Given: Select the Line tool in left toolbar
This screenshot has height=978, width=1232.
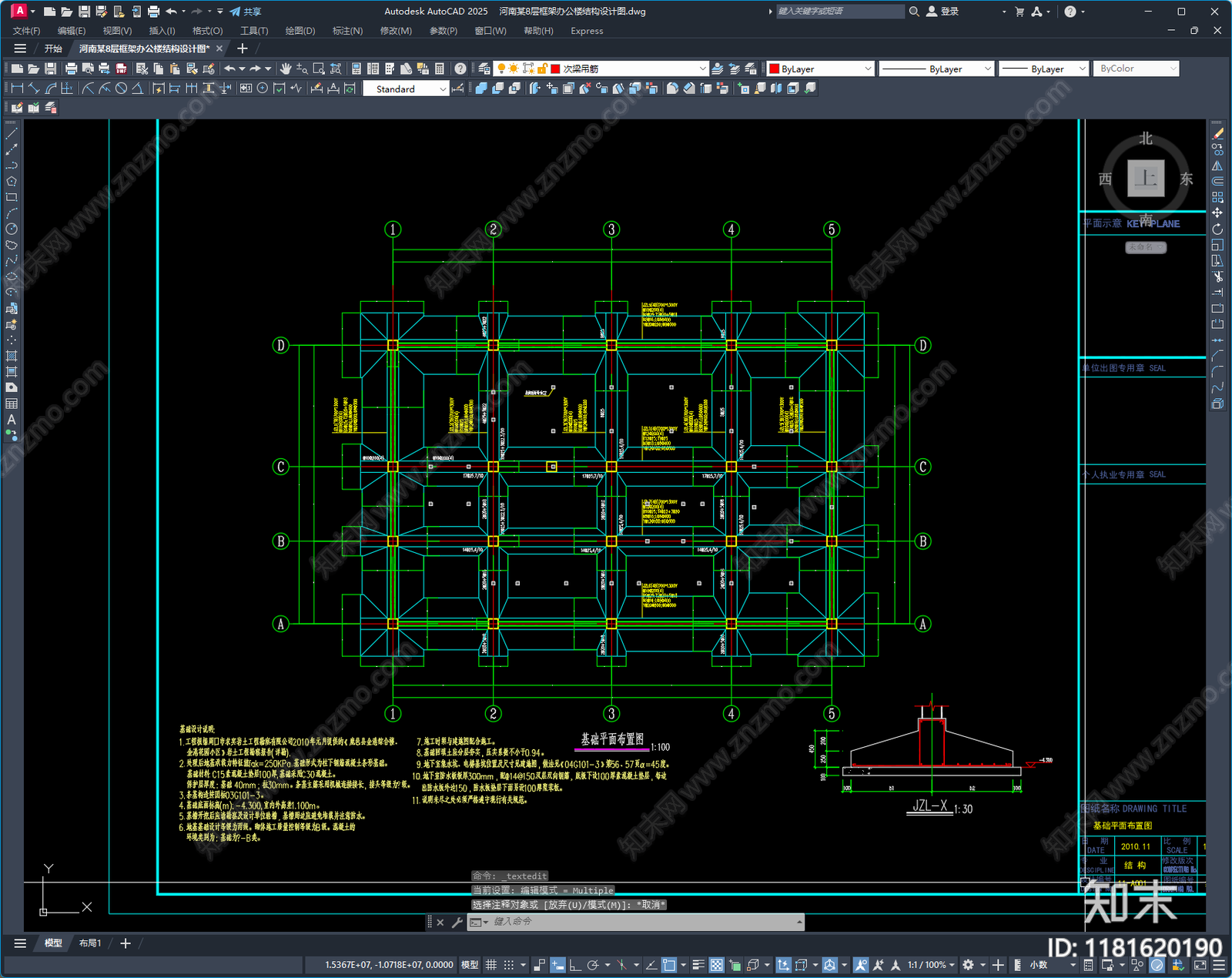Looking at the screenshot, I should (12, 134).
